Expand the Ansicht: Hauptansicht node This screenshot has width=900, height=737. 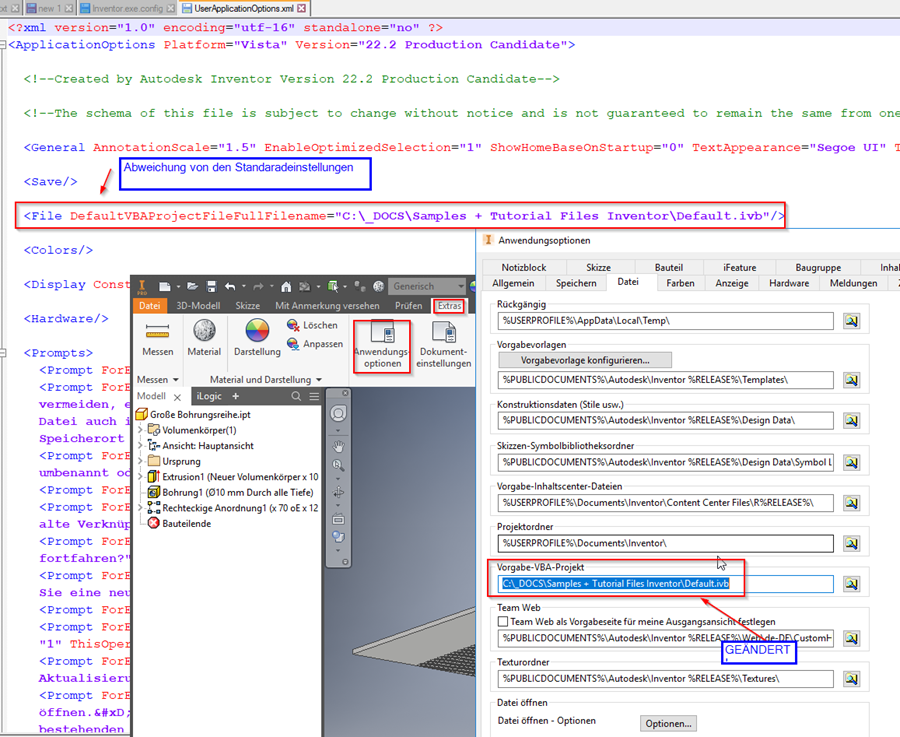click(140, 445)
